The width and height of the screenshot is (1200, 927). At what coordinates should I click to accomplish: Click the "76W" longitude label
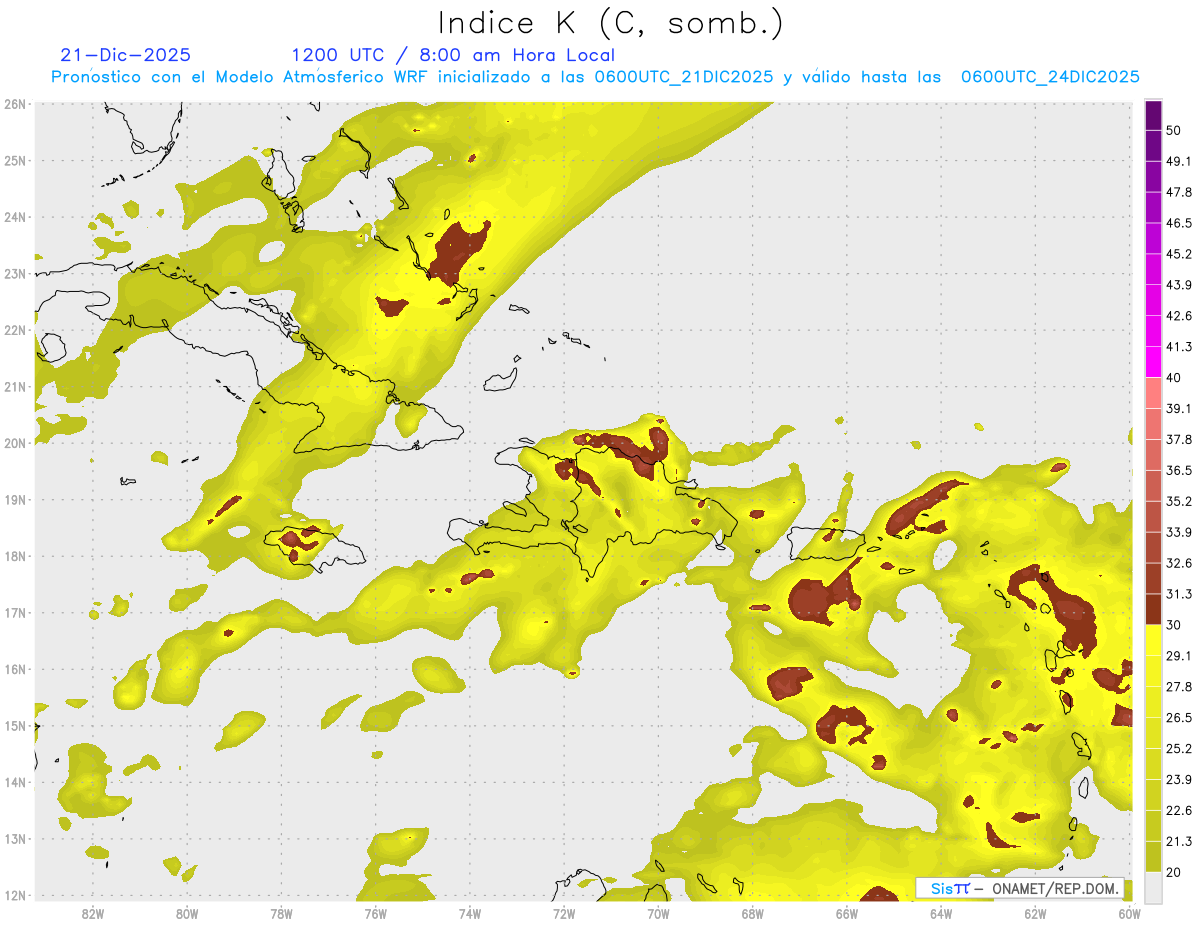tap(375, 913)
